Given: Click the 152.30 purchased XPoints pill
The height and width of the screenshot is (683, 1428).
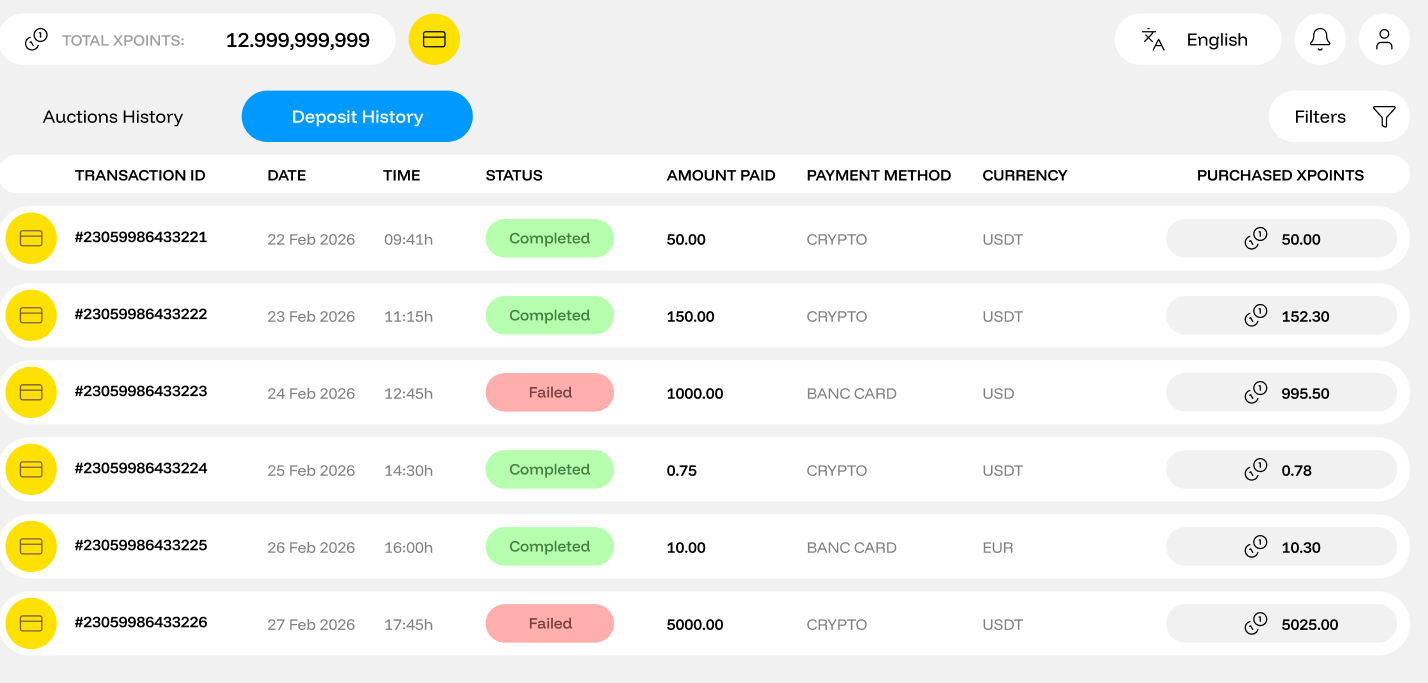Looking at the screenshot, I should click(x=1281, y=316).
